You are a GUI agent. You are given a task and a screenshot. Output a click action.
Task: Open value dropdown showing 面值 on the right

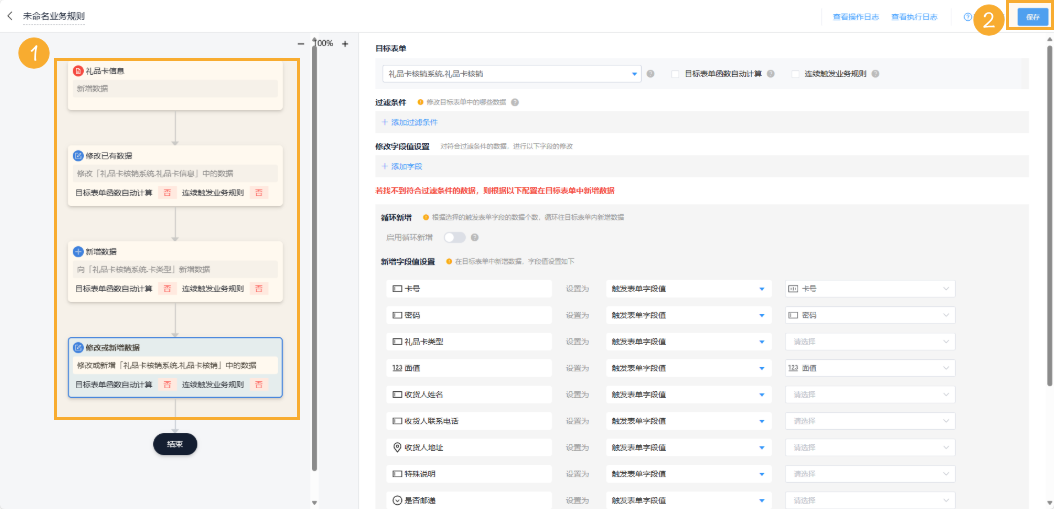870,368
